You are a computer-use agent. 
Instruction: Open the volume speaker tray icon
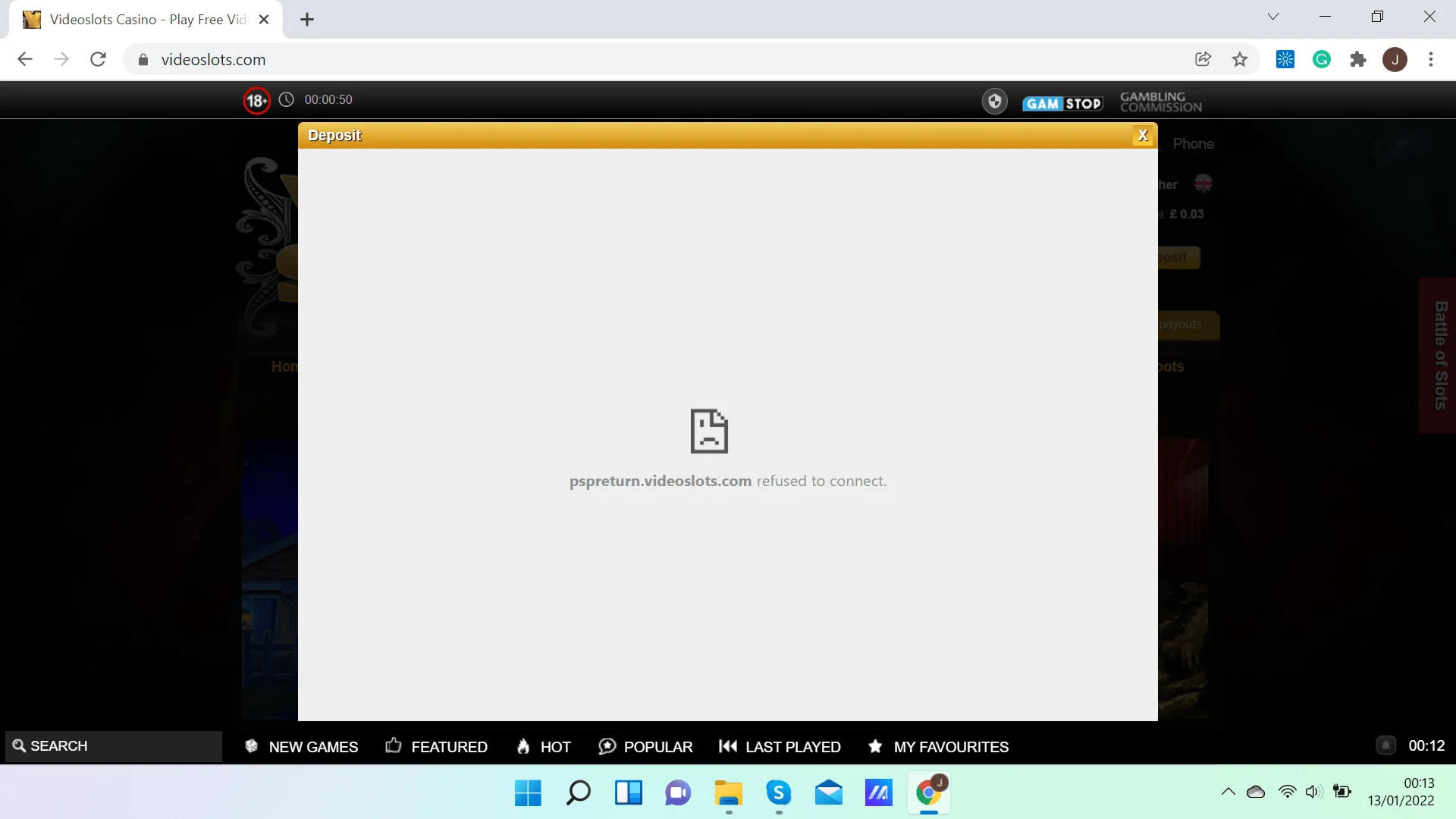(1314, 792)
